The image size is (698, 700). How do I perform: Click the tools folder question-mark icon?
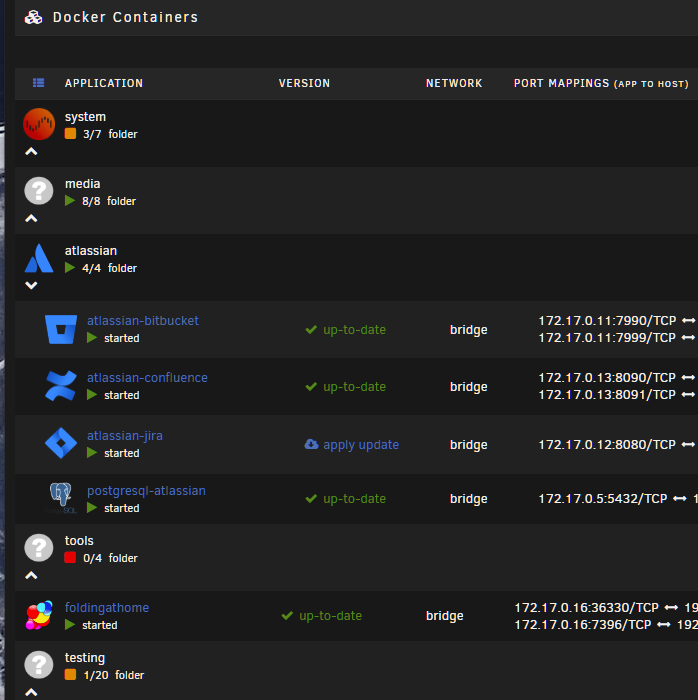click(39, 548)
